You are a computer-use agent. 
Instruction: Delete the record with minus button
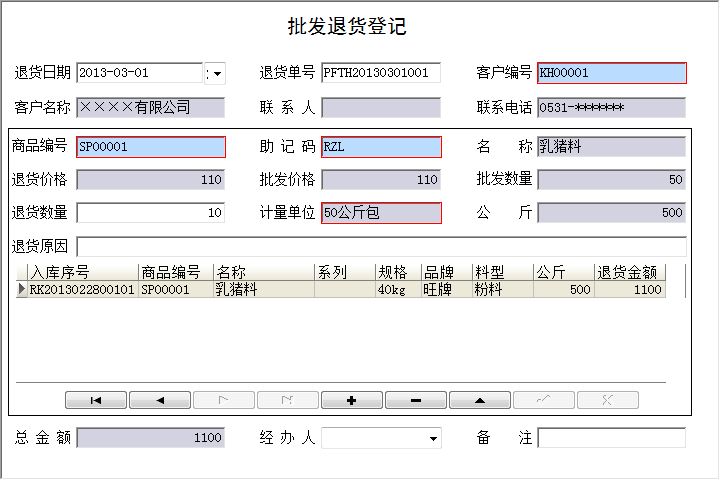click(x=416, y=400)
